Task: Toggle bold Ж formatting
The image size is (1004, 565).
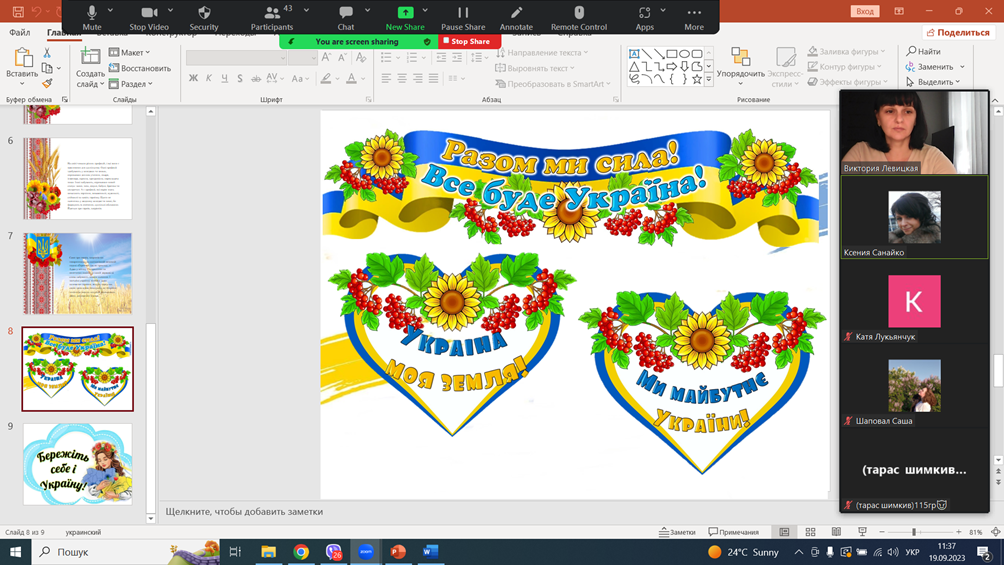Action: coord(193,78)
